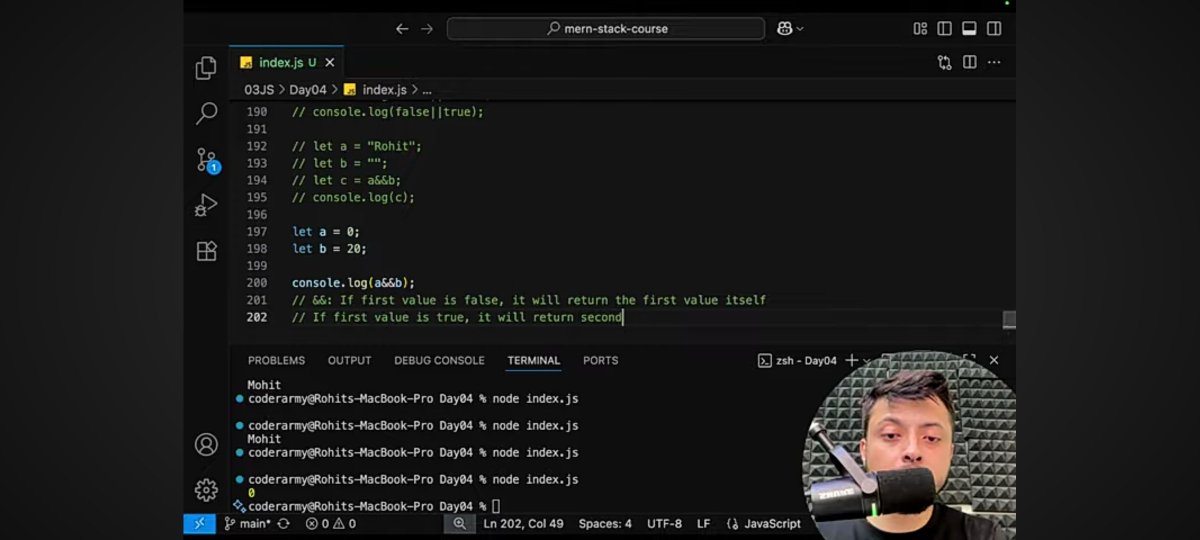Open Source Control view with badge 1
1200x540 pixels.
pyautogui.click(x=207, y=160)
